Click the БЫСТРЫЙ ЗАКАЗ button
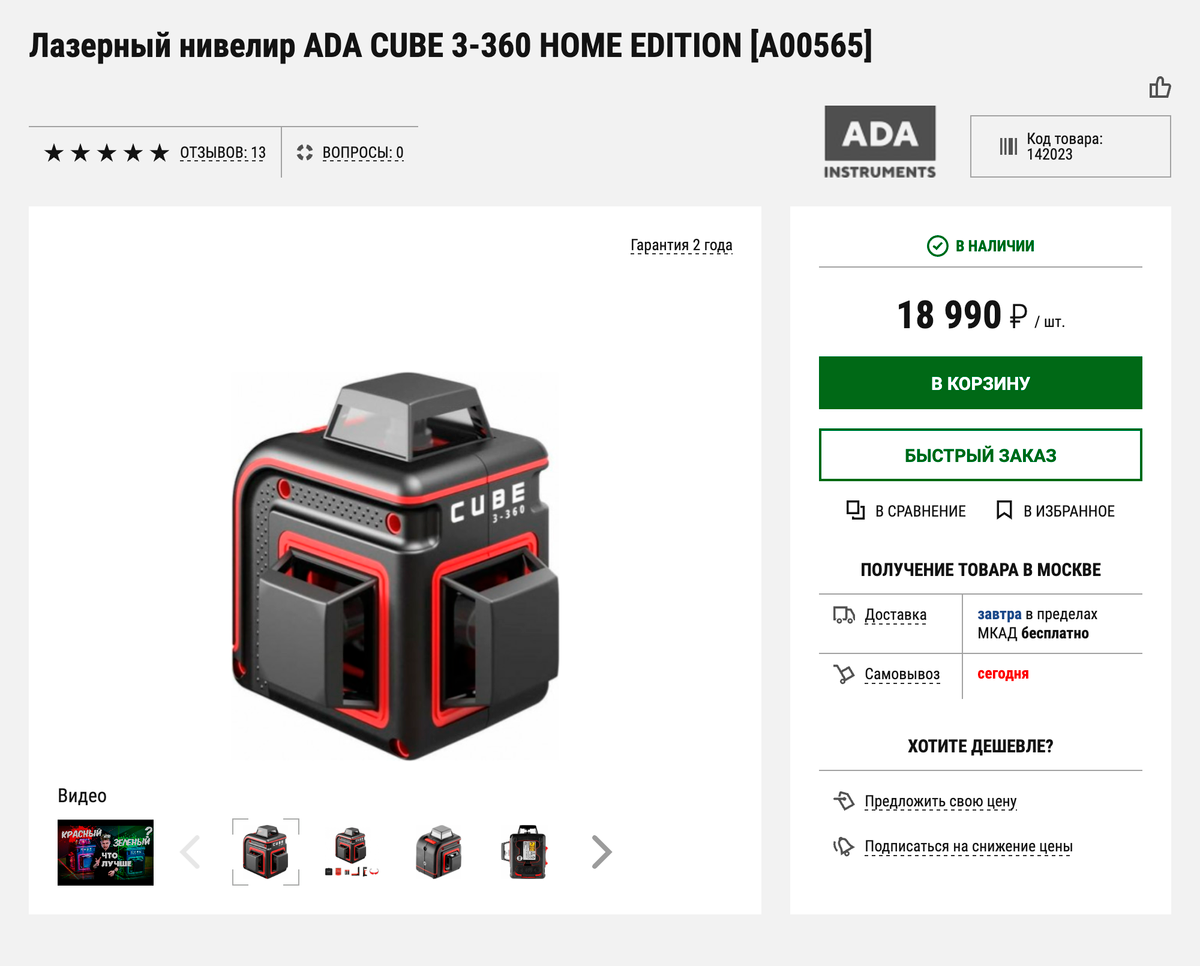 980,455
